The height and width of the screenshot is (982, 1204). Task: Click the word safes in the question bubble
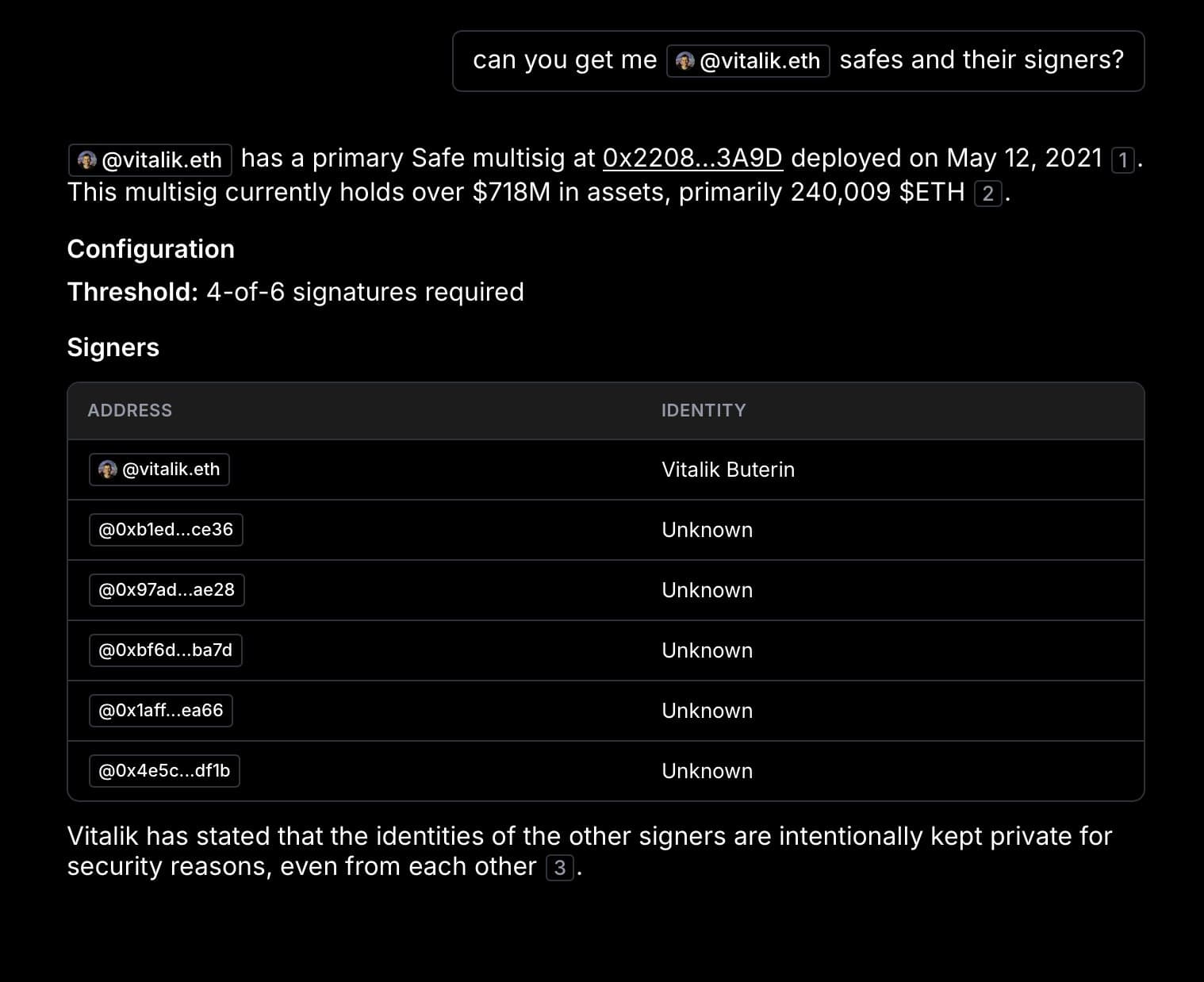[x=871, y=60]
